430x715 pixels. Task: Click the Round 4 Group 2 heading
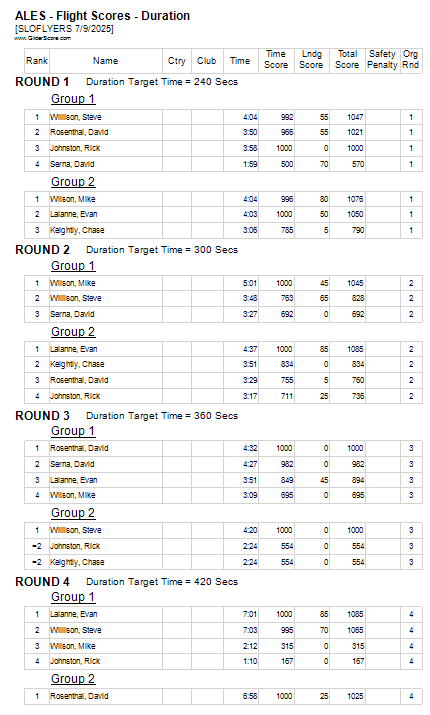click(73, 679)
